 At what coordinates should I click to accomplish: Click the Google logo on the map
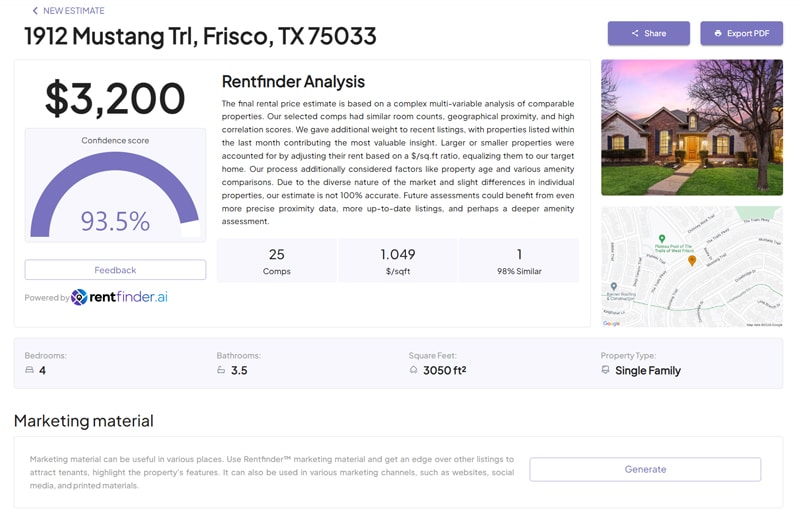(611, 323)
